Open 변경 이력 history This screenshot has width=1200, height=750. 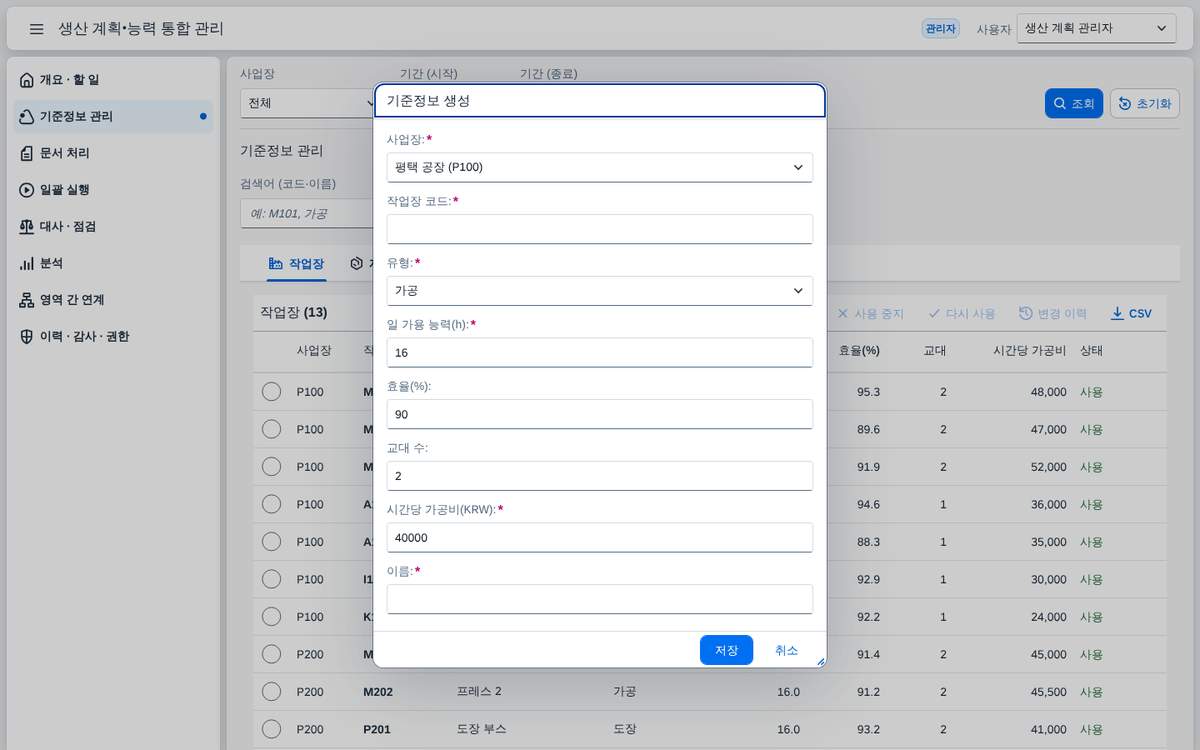(1053, 313)
